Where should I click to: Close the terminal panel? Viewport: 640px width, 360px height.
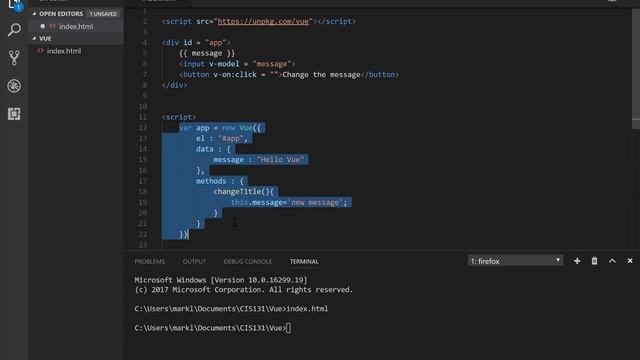coord(630,261)
